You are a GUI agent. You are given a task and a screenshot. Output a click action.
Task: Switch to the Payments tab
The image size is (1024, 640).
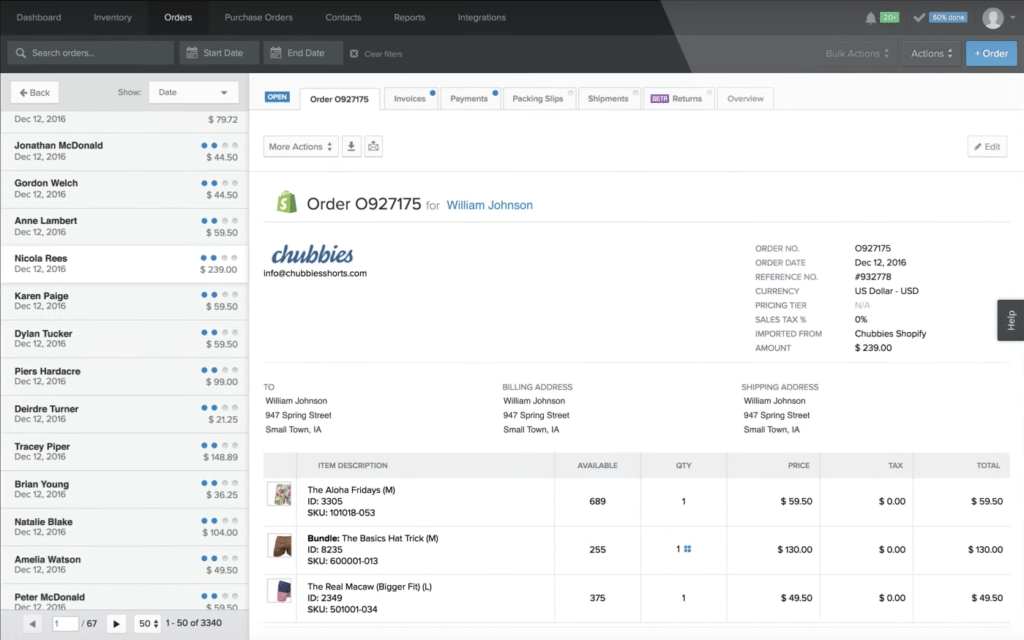pyautogui.click(x=469, y=99)
